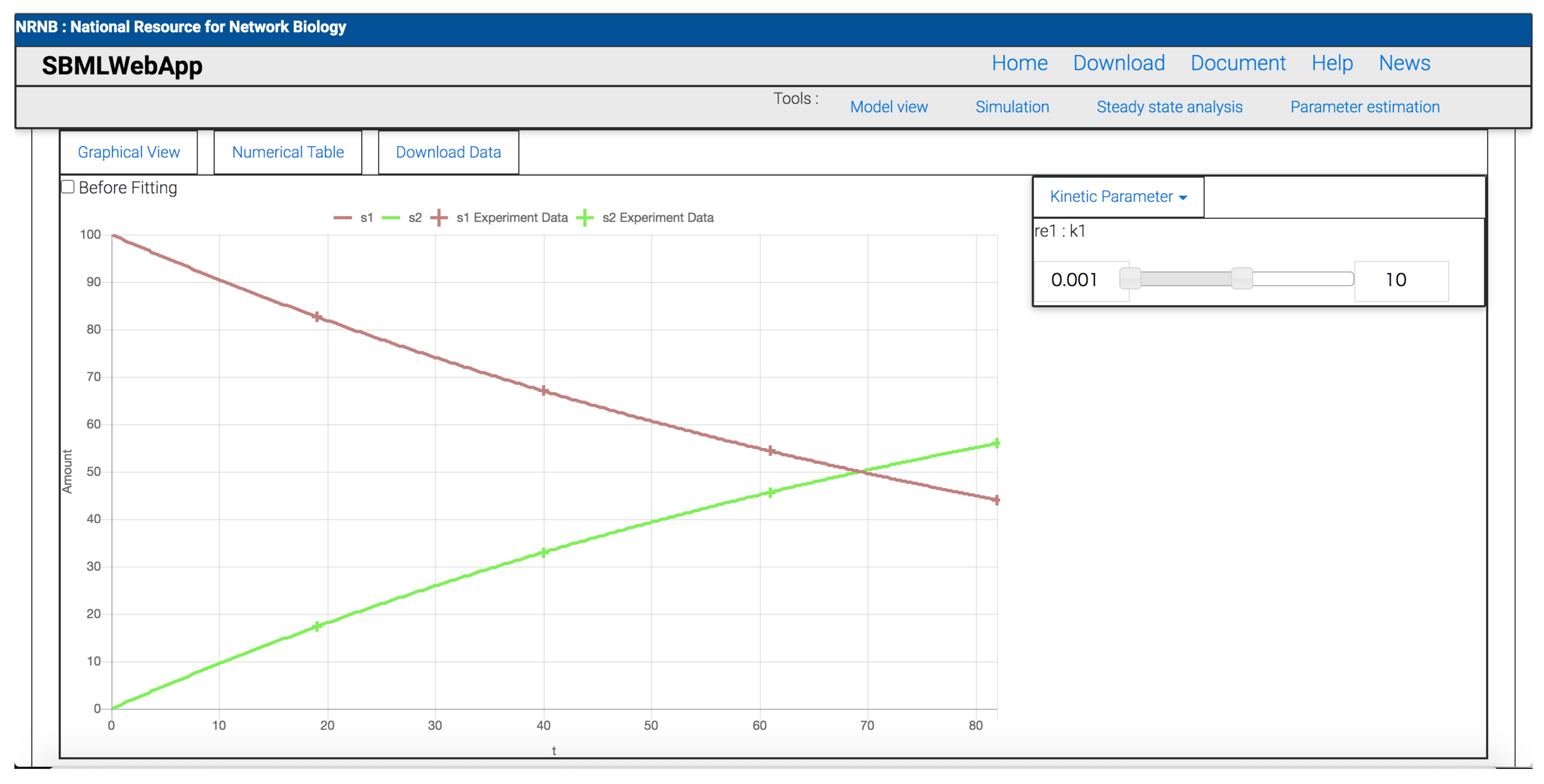Screen dimensions: 1544x784
Task: Open the Graphical View tab
Action: 129,152
